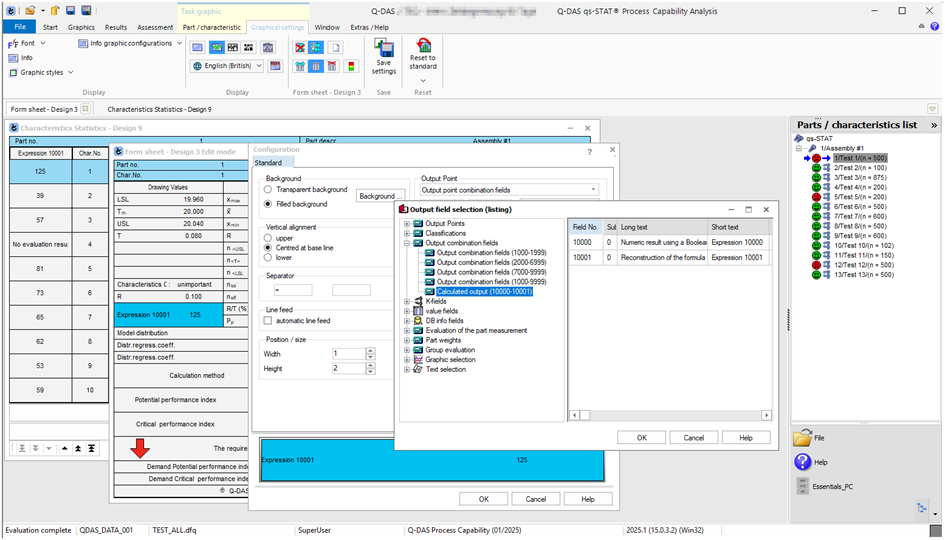Click the single-window display icon above language box

click(198, 48)
